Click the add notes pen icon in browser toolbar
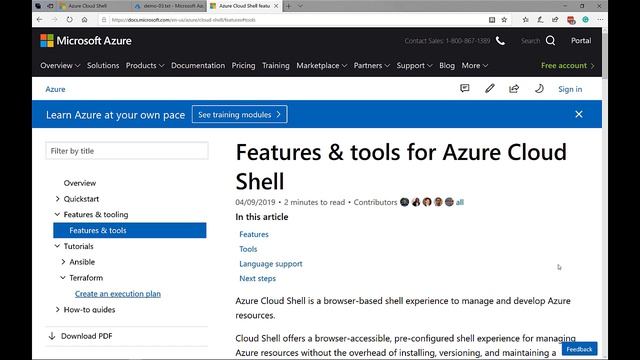Viewport: 640px width, 360px height. pyautogui.click(x=540, y=20)
